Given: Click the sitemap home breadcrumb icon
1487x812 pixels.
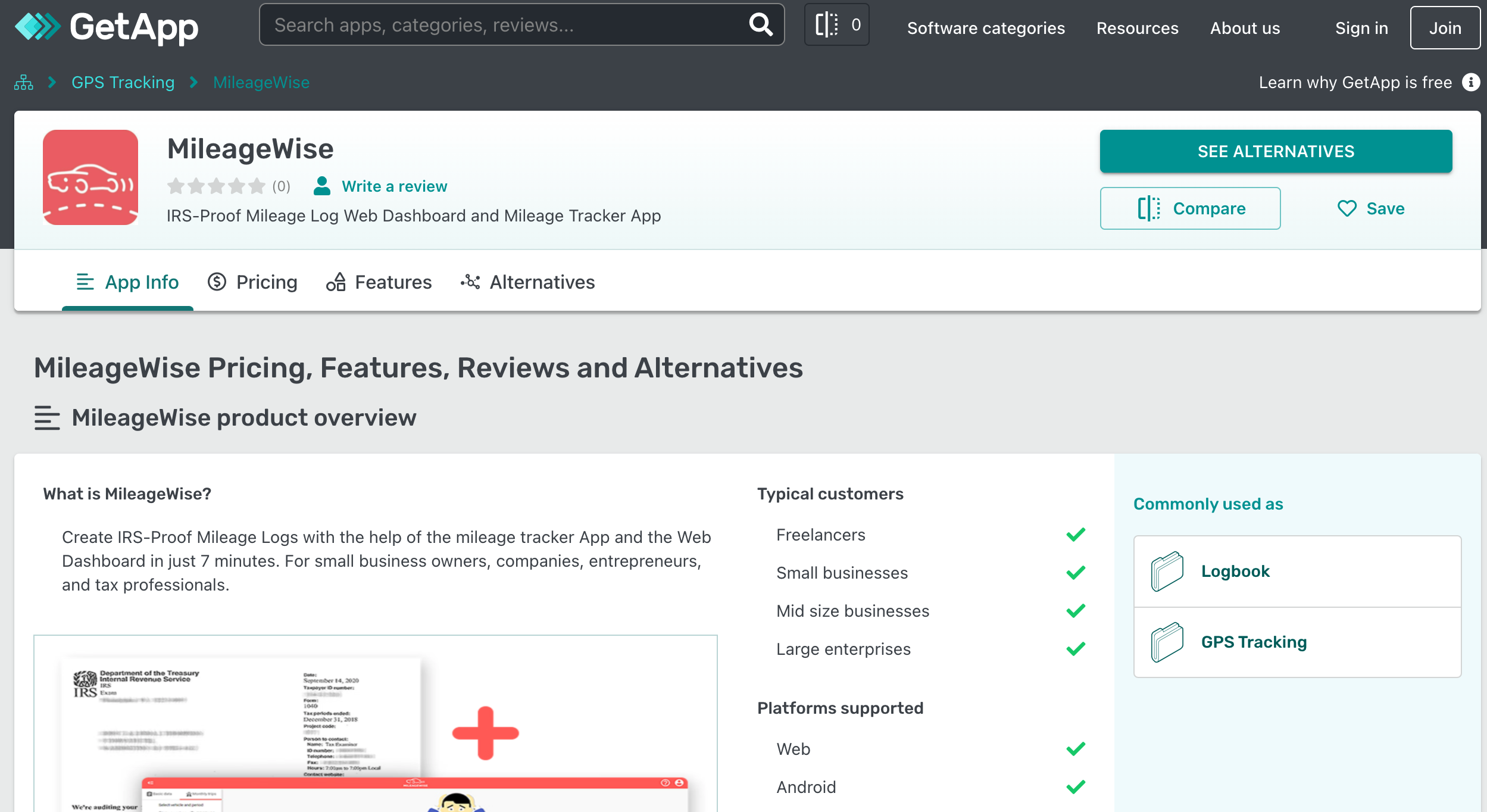Looking at the screenshot, I should point(23,82).
